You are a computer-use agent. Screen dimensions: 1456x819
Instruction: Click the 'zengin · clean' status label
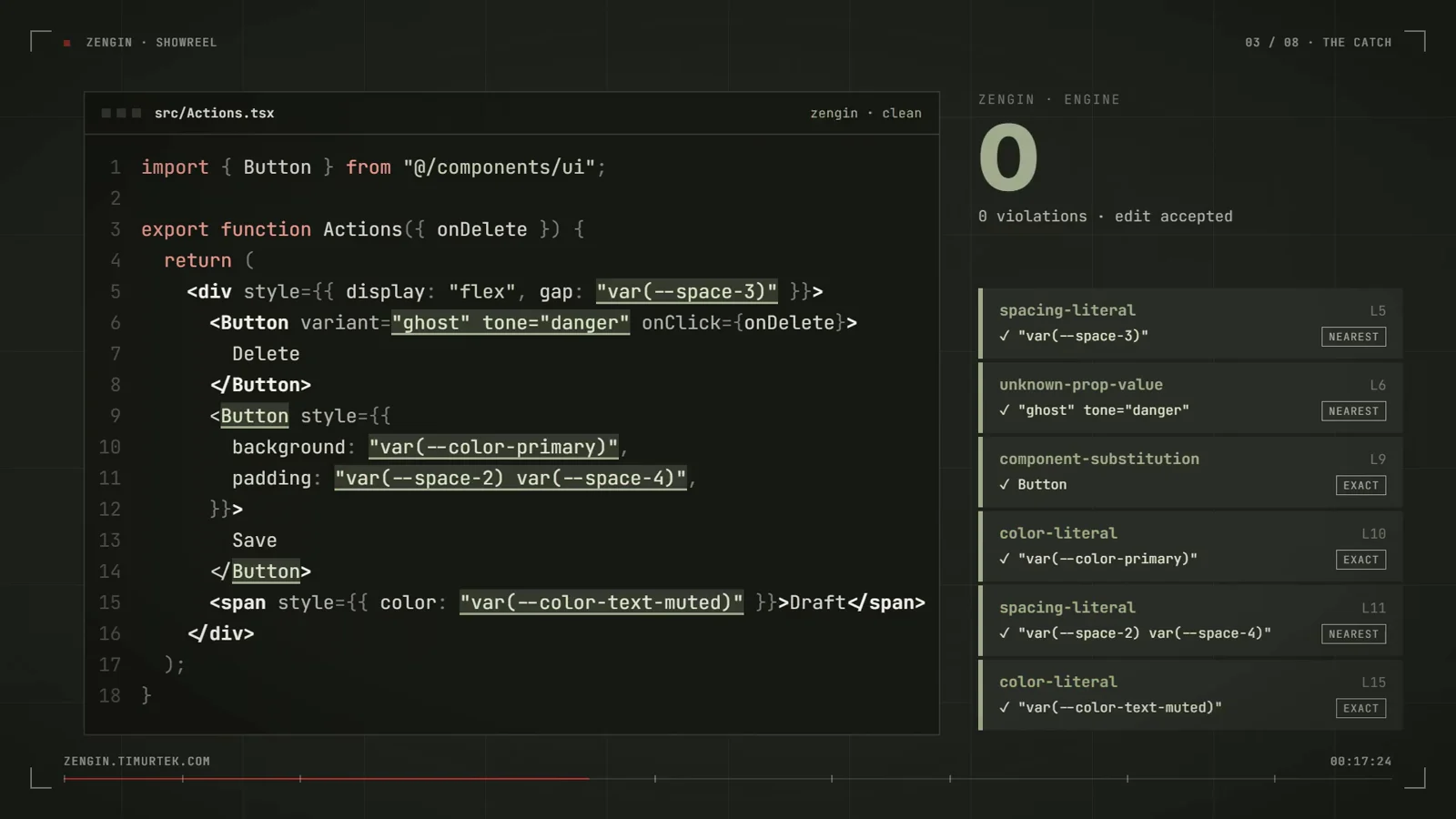coord(865,114)
